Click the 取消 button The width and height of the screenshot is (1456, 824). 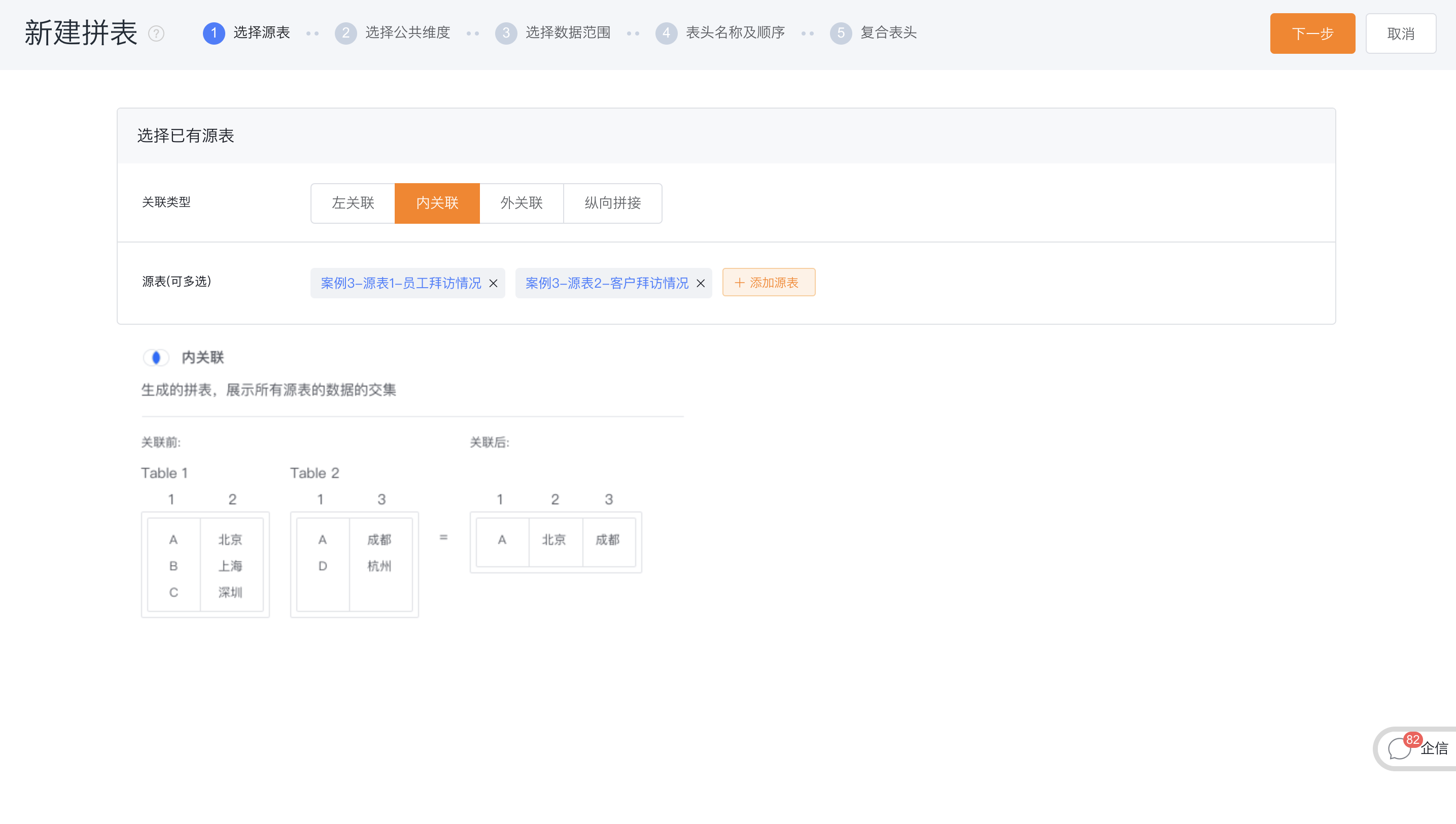click(x=1401, y=33)
